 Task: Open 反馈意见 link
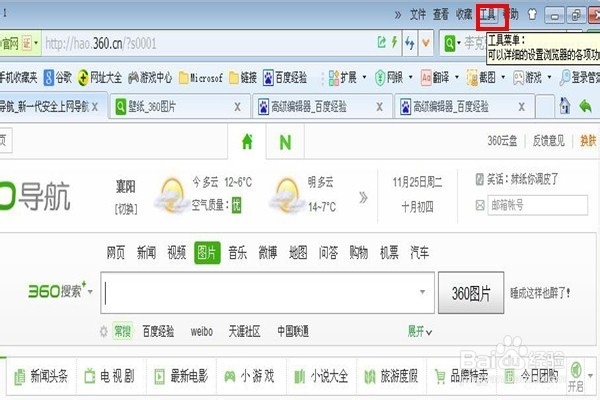pos(549,141)
